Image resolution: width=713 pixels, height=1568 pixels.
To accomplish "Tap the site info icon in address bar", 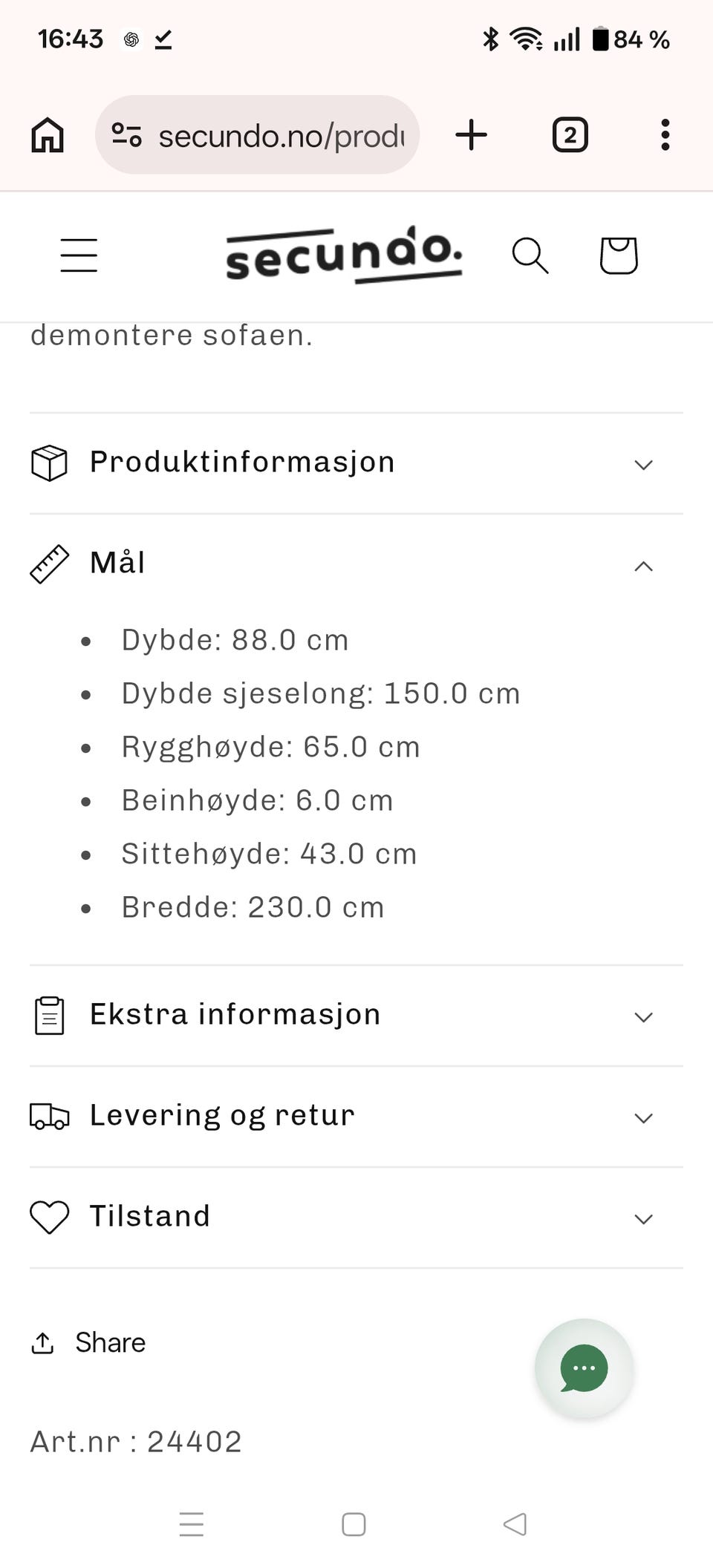I will tap(126, 135).
